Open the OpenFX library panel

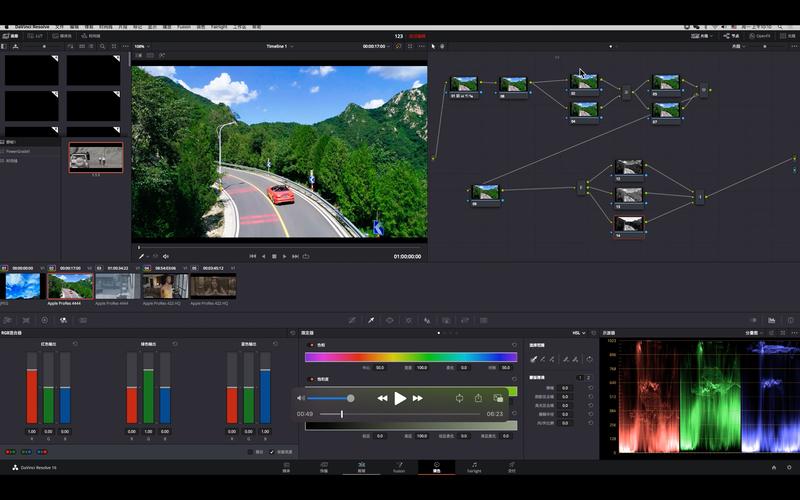(x=759, y=36)
